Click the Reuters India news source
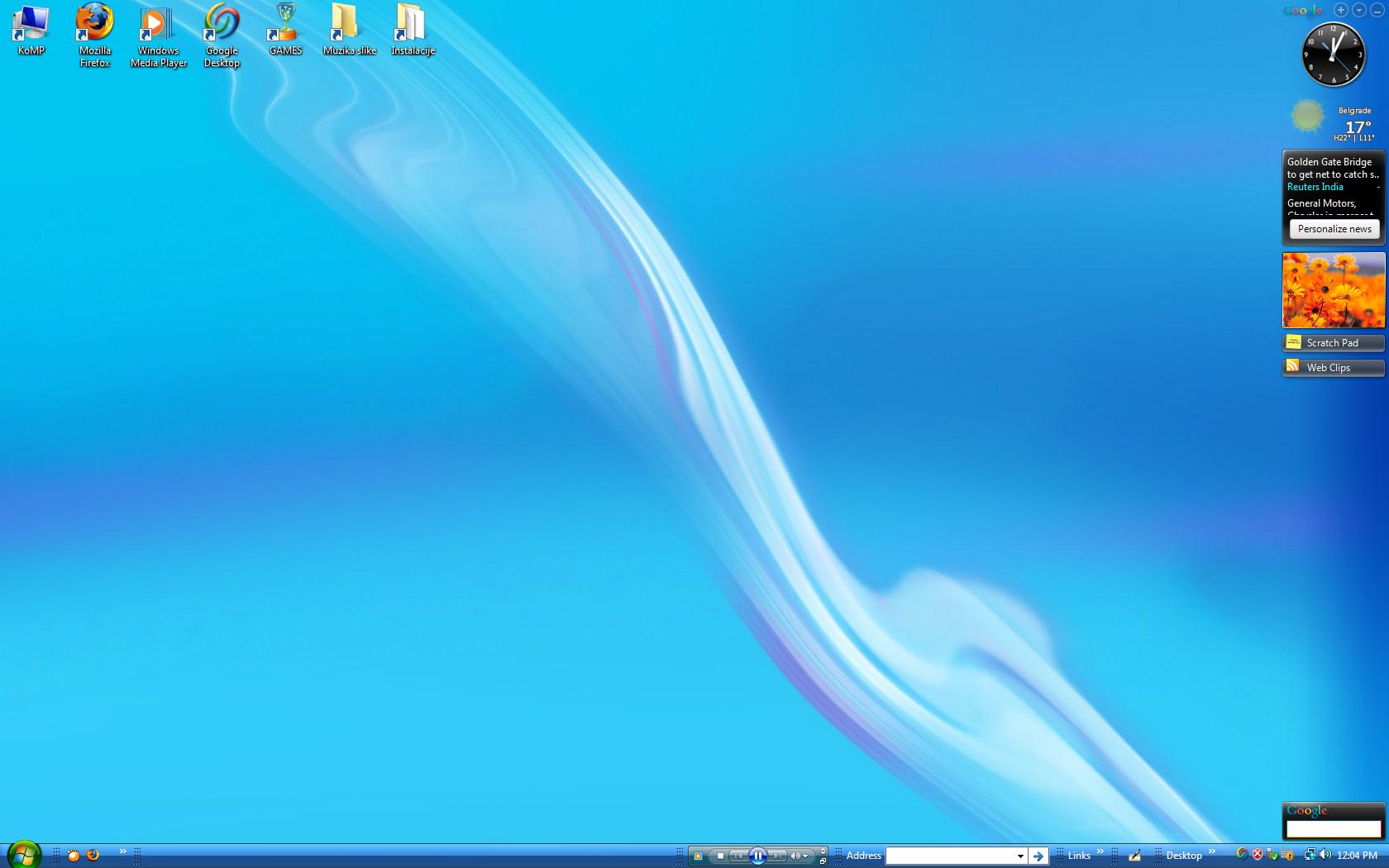Image resolution: width=1389 pixels, height=868 pixels. (x=1315, y=187)
